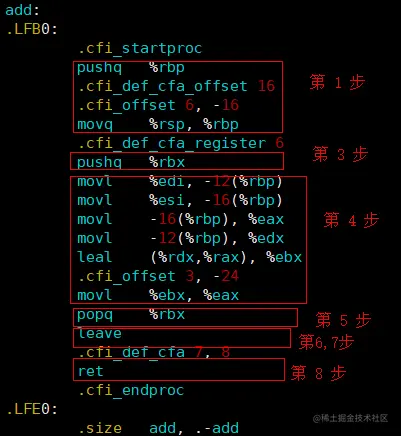Click the .cfi_startproc directive

(140, 49)
